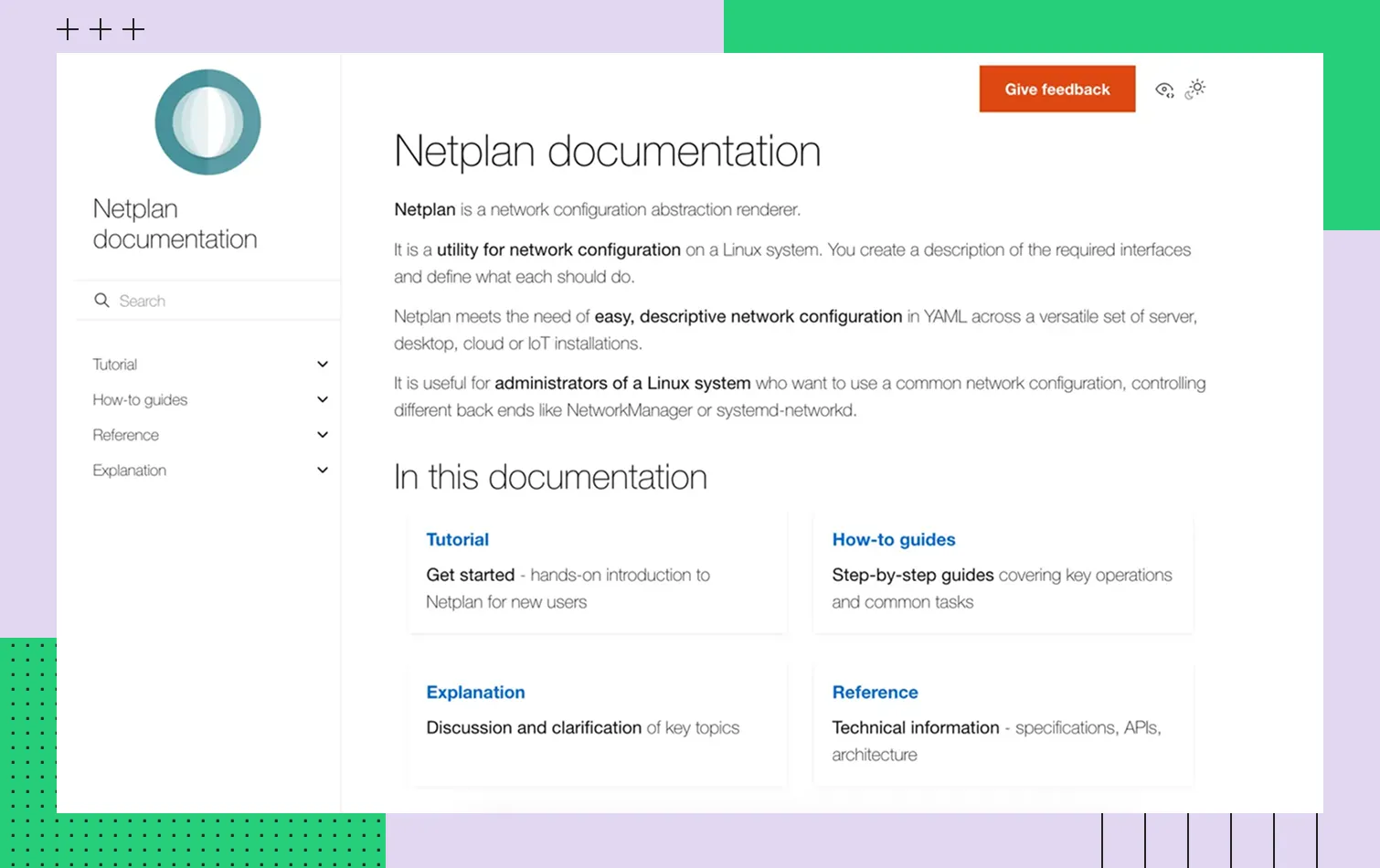Click the Give feedback button
The height and width of the screenshot is (868, 1380).
(1056, 89)
